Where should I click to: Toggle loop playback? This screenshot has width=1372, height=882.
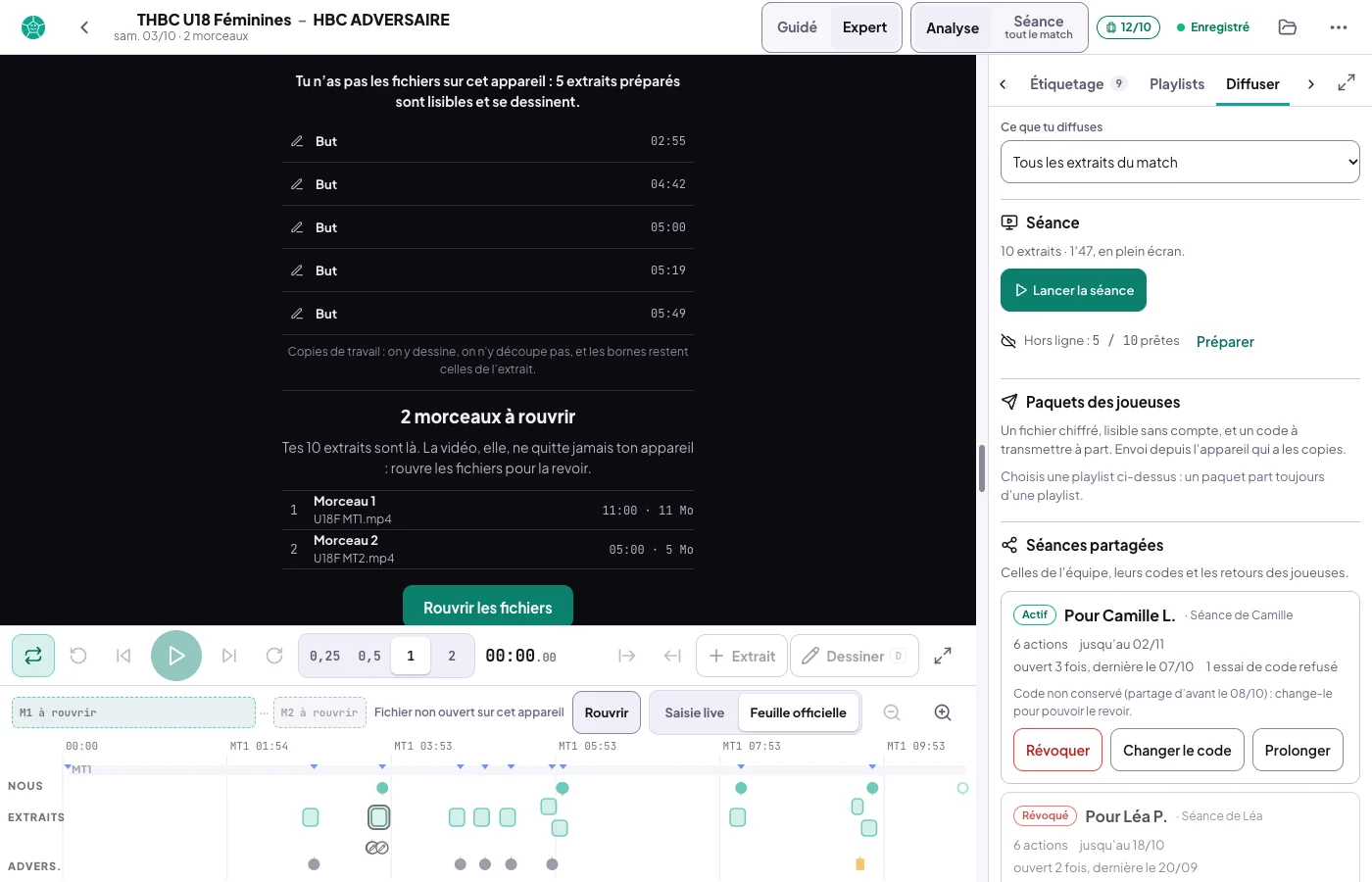33,656
